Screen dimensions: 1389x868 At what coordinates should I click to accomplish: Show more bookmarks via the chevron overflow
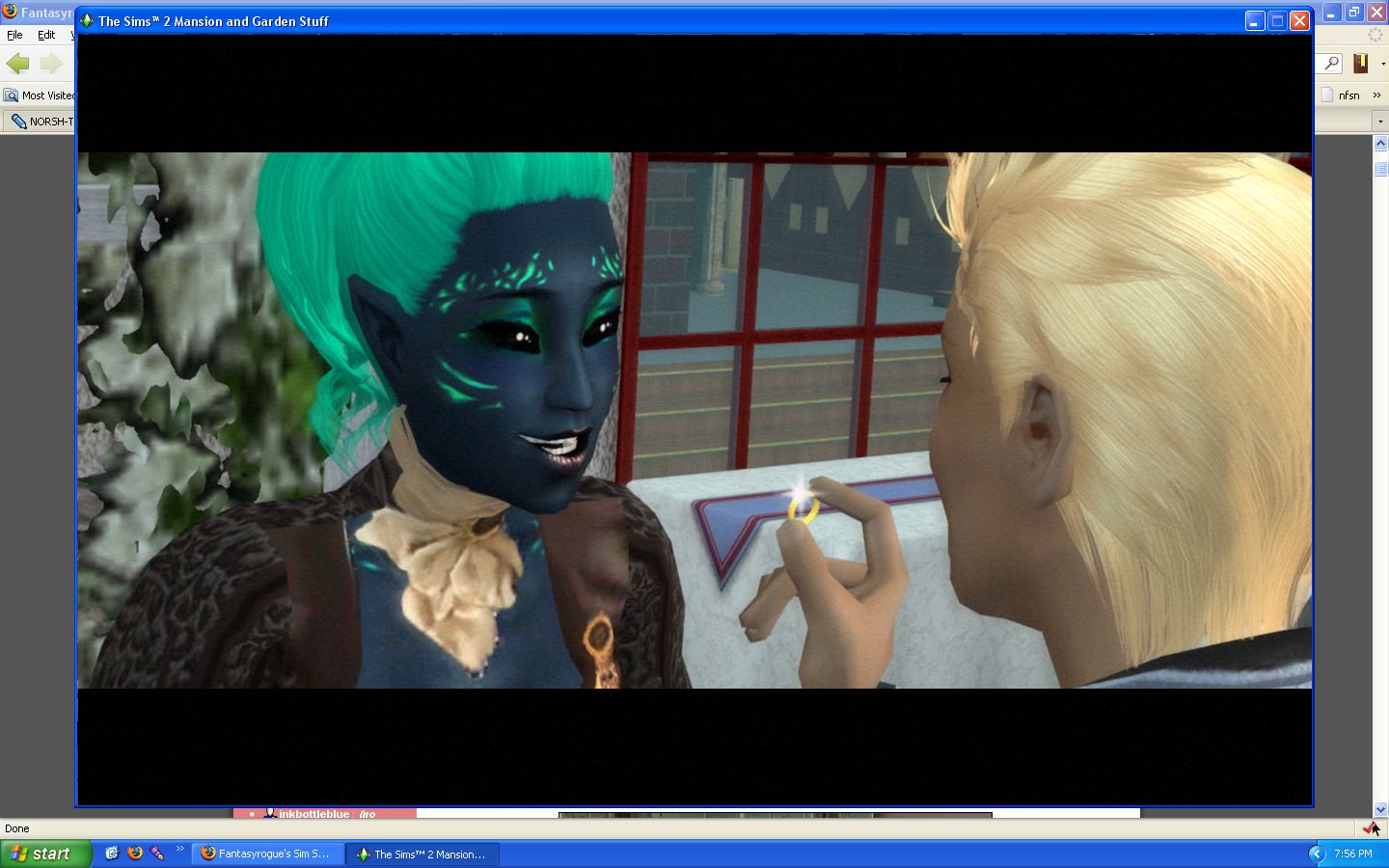pyautogui.click(x=1376, y=95)
